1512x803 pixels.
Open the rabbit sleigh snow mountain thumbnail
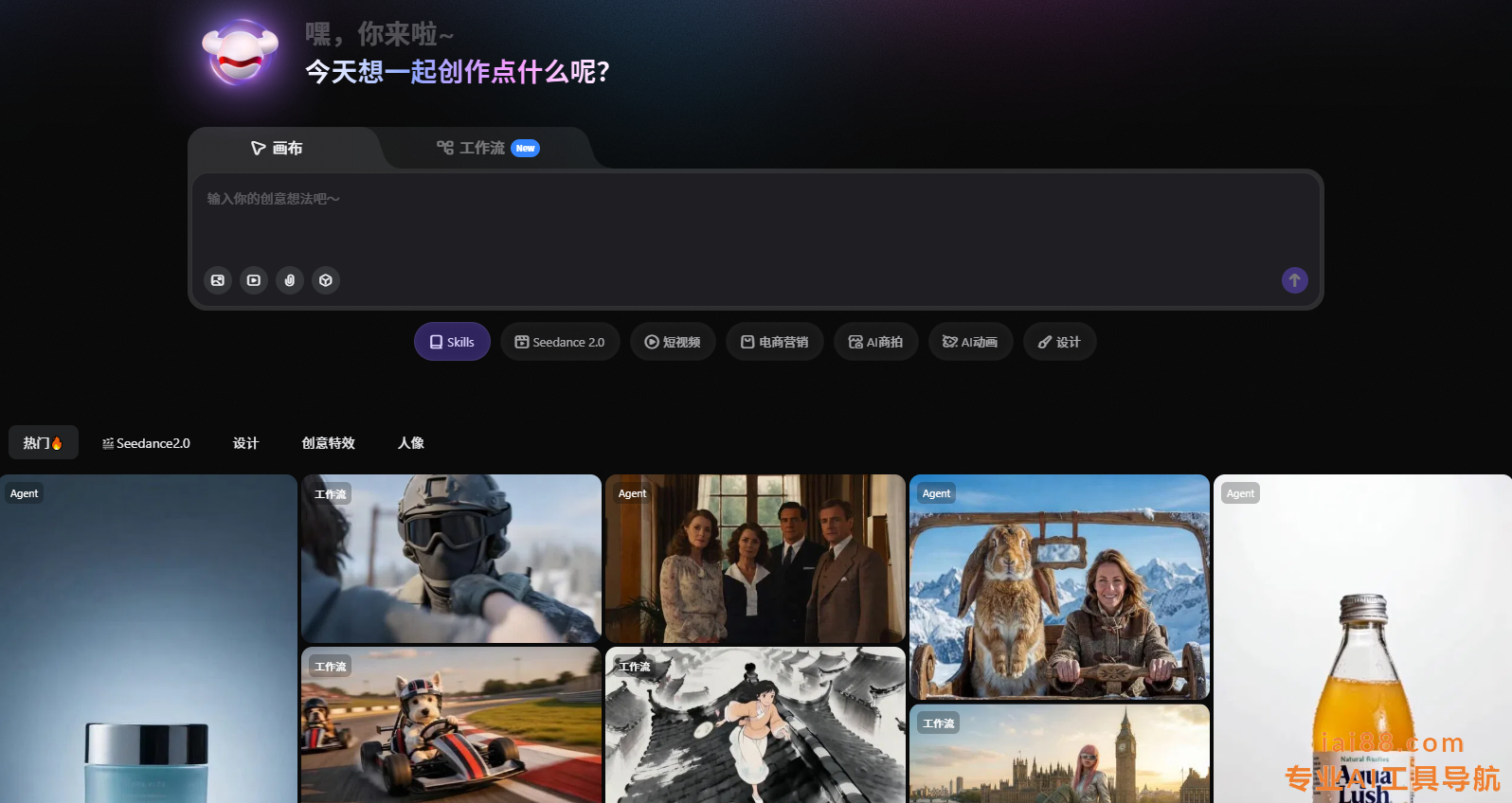(1059, 587)
